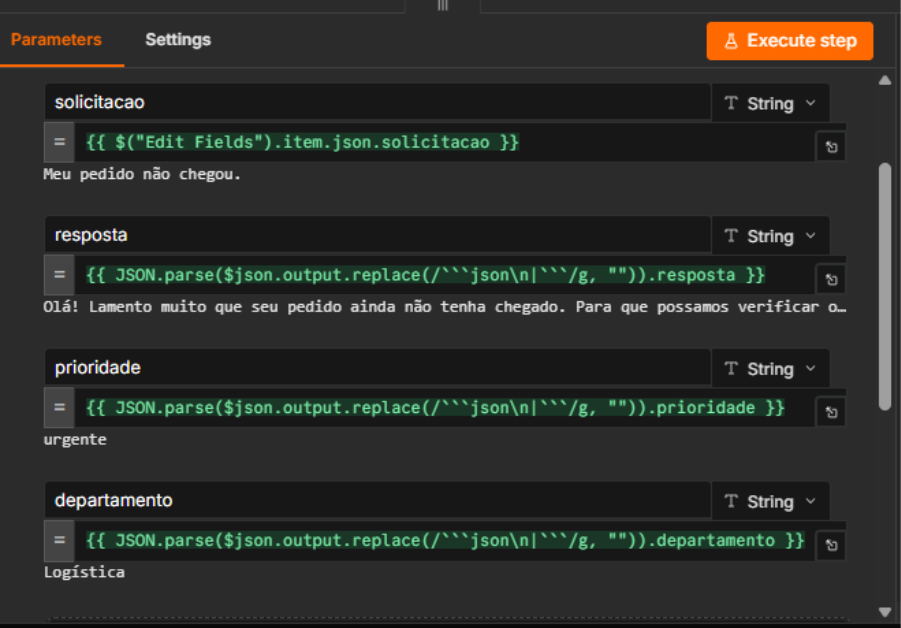Image resolution: width=901 pixels, height=628 pixels.
Task: Click the Execute step button
Action: coord(790,41)
